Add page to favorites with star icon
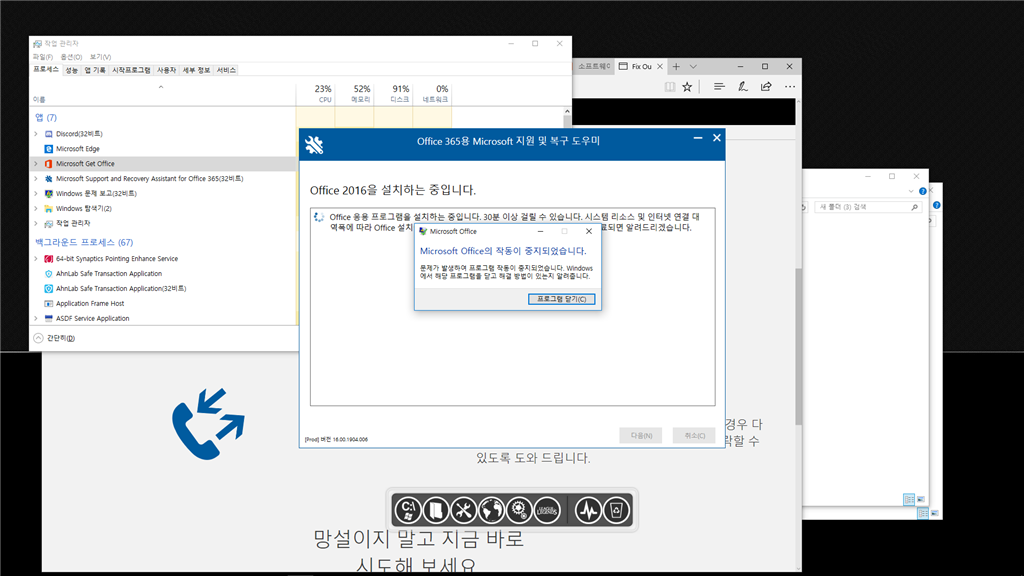1024x576 pixels. click(687, 86)
